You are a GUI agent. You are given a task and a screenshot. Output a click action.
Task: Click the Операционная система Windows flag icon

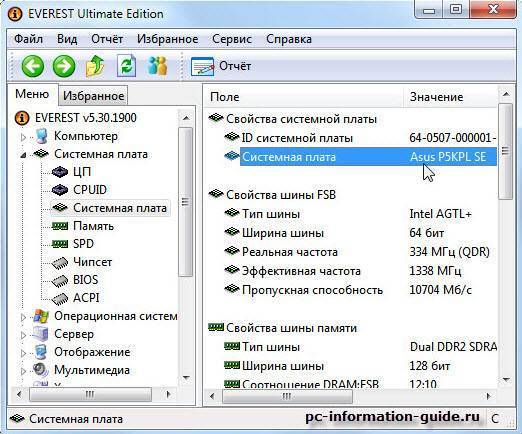[41, 316]
